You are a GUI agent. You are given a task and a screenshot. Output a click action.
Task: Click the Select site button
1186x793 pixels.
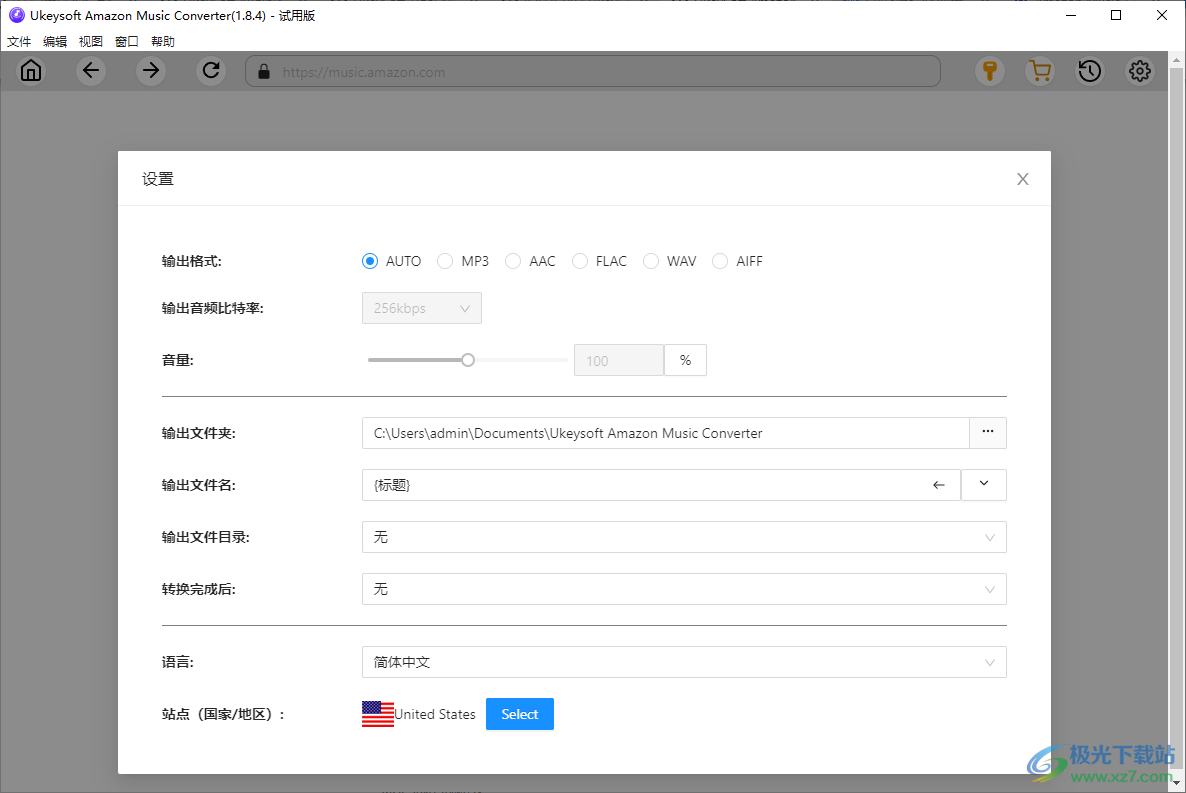[520, 714]
